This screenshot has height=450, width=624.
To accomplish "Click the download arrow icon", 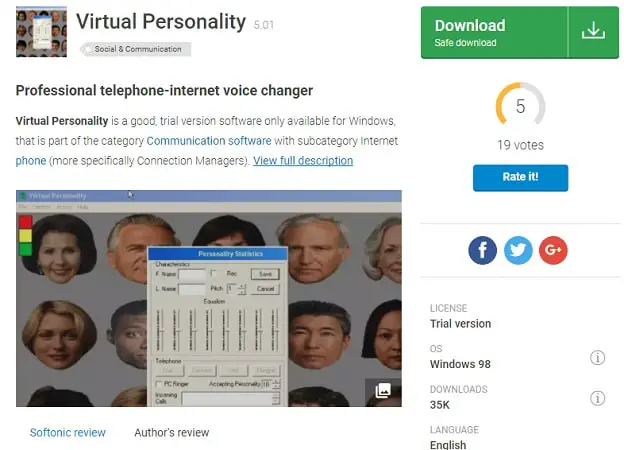I will [593, 31].
